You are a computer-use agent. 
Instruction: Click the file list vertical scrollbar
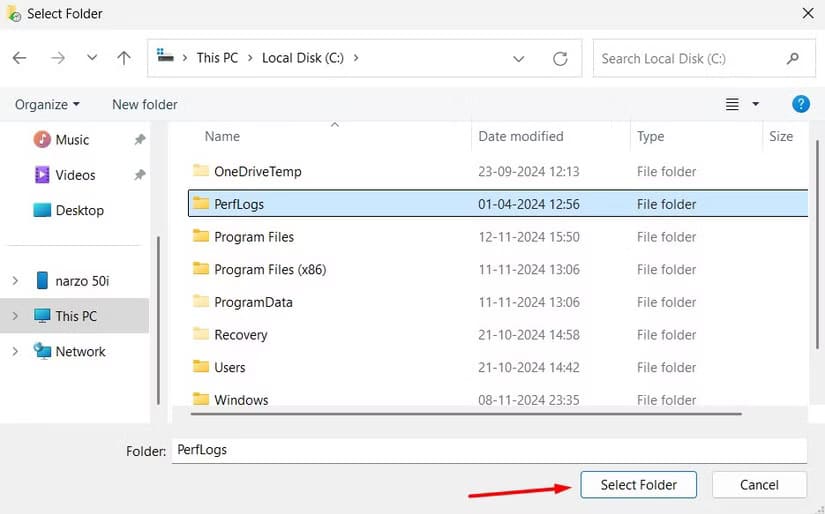pos(817,245)
